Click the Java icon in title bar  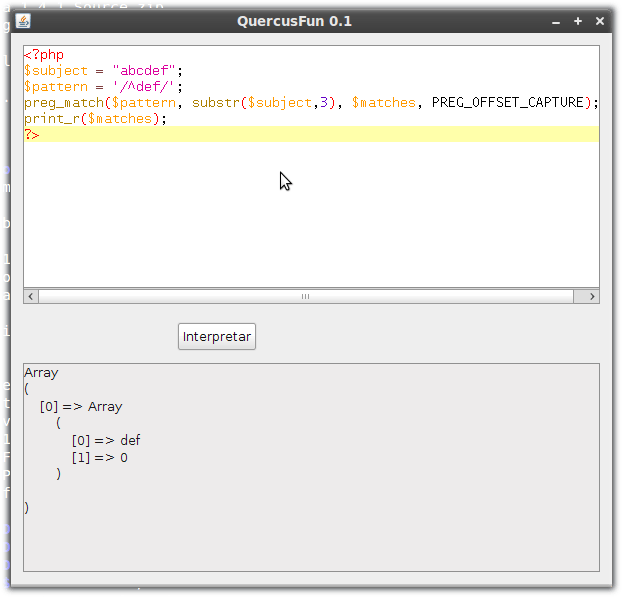point(23,21)
